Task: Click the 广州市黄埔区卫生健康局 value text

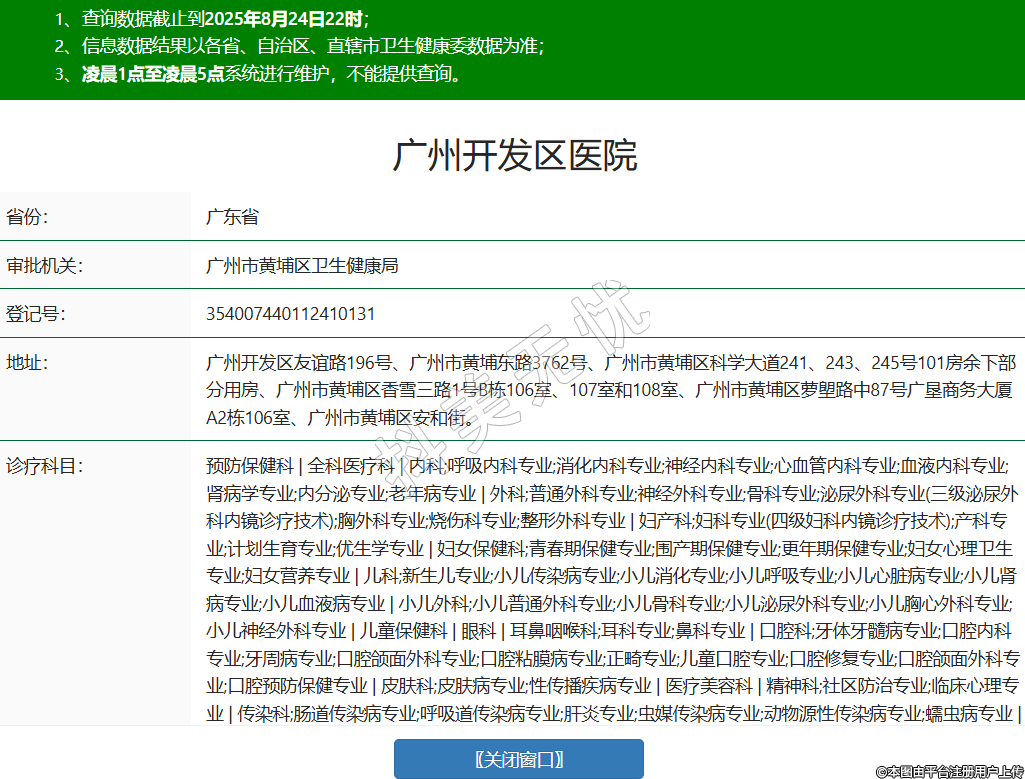Action: tap(302, 265)
